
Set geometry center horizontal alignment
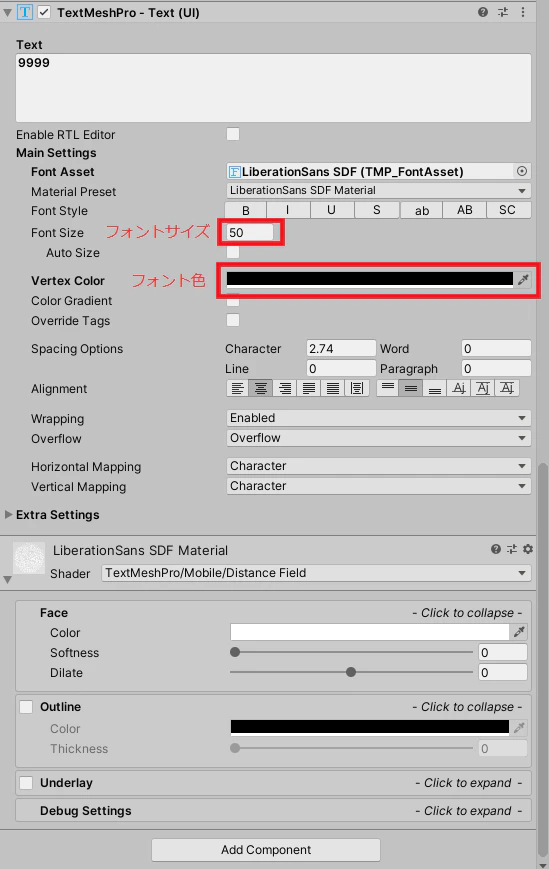point(357,389)
